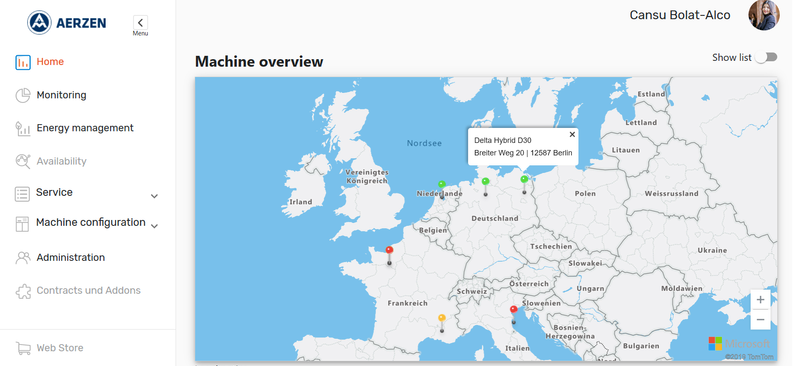Click the Tschechien label on the map
The height and width of the screenshot is (366, 796).
(551, 246)
